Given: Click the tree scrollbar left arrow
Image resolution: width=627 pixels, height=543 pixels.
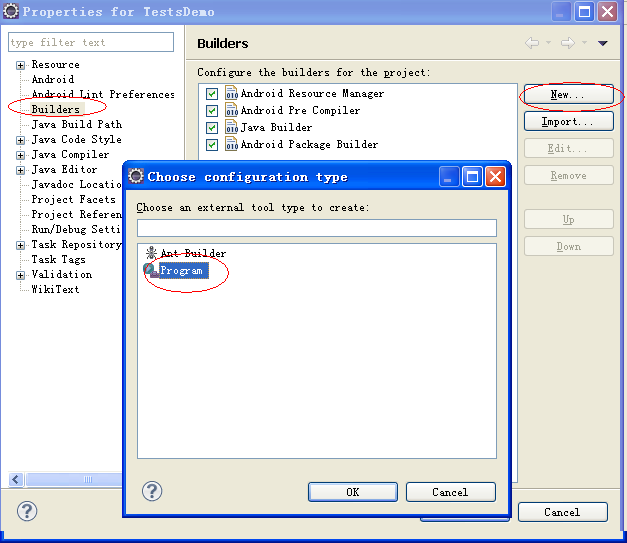Looking at the screenshot, I should point(16,479).
